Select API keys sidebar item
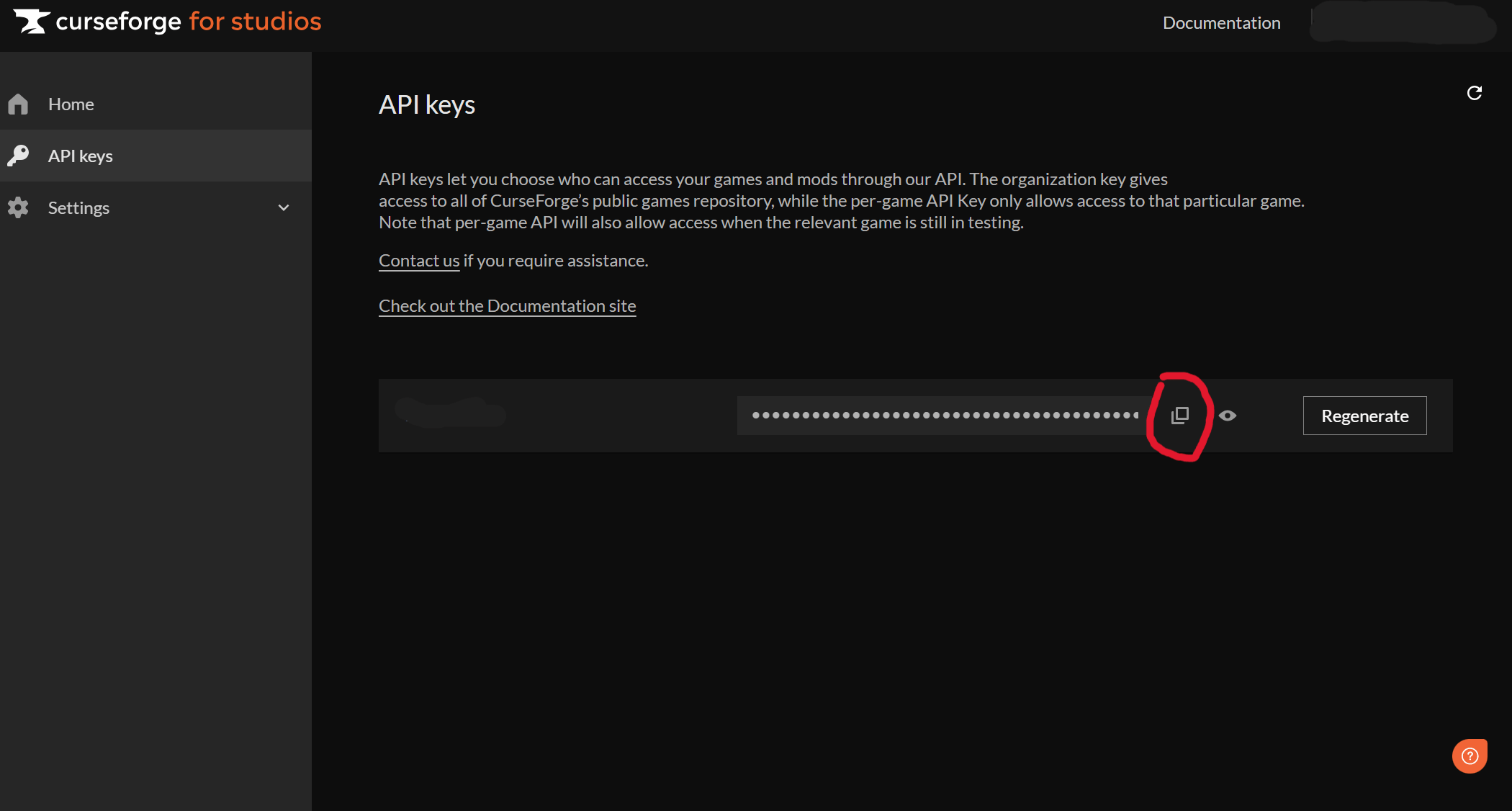 (x=81, y=156)
